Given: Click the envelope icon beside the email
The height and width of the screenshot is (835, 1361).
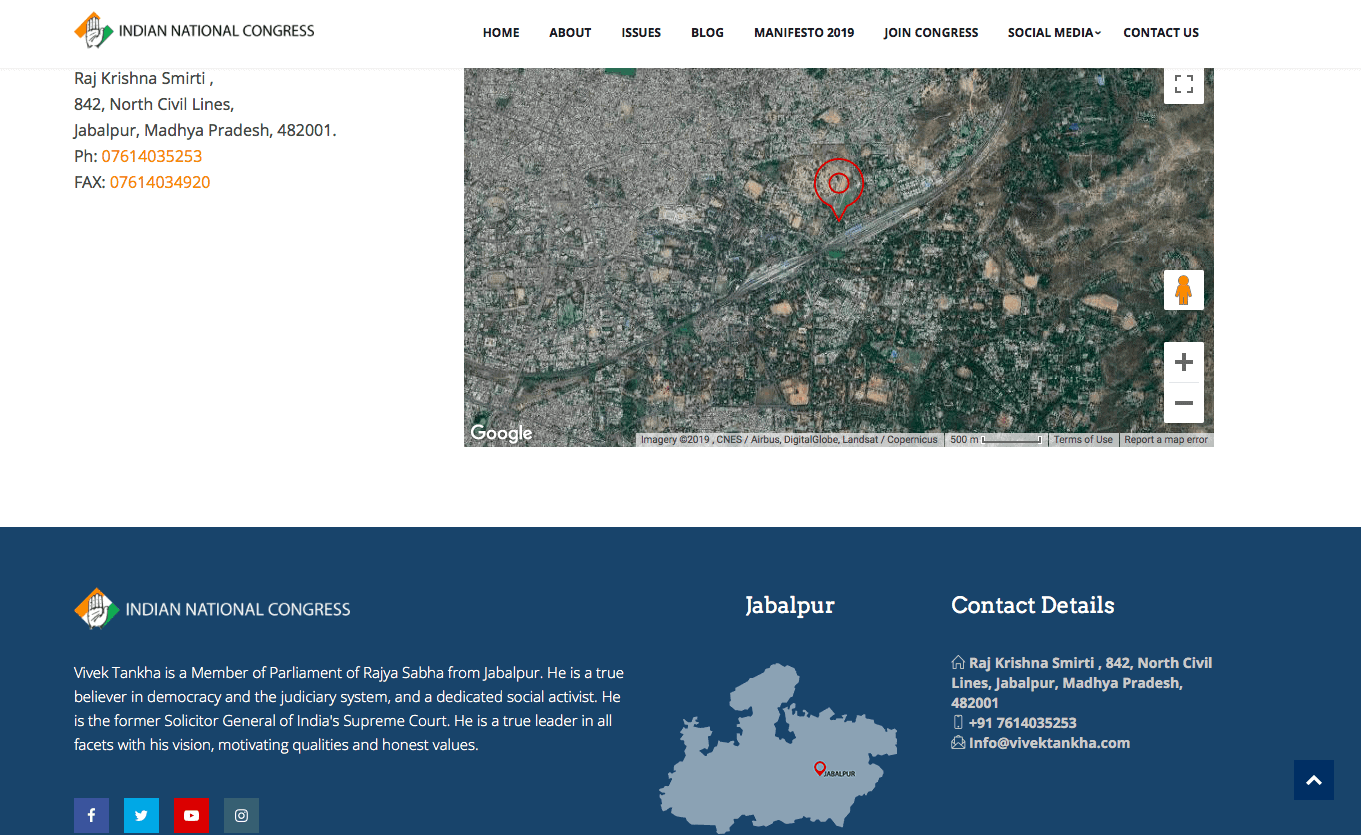Looking at the screenshot, I should [958, 742].
